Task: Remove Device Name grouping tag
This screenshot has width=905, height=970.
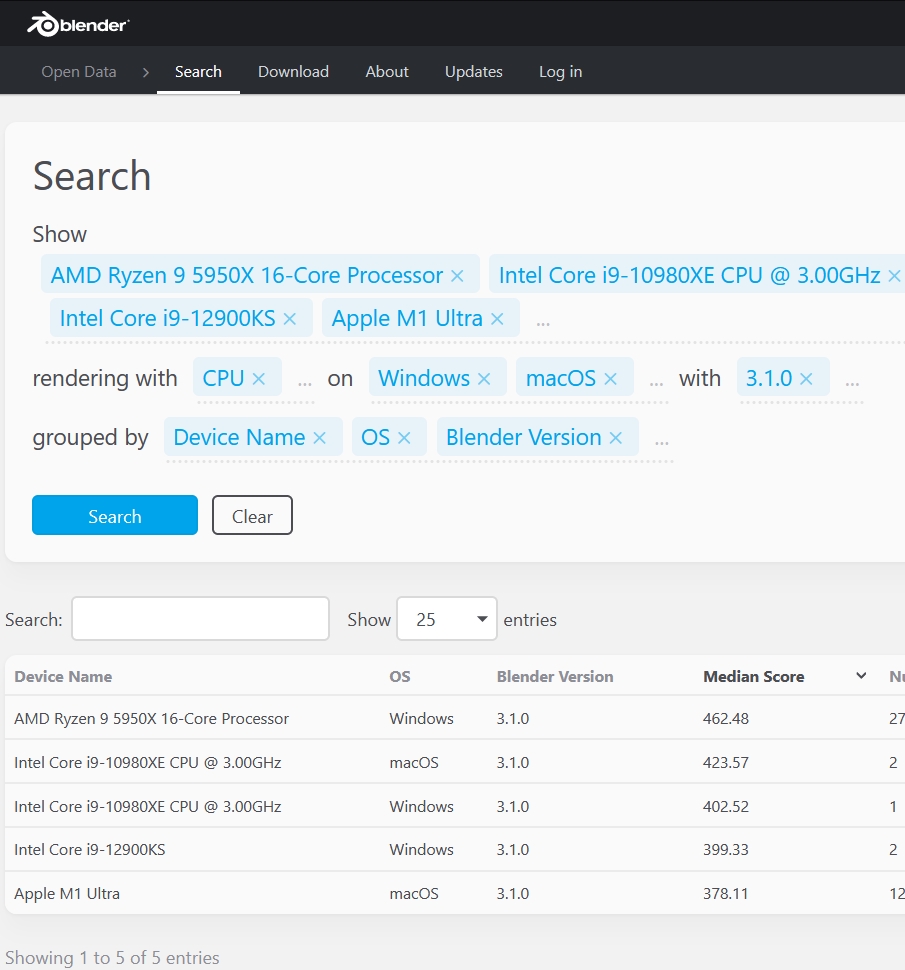Action: pyautogui.click(x=320, y=438)
